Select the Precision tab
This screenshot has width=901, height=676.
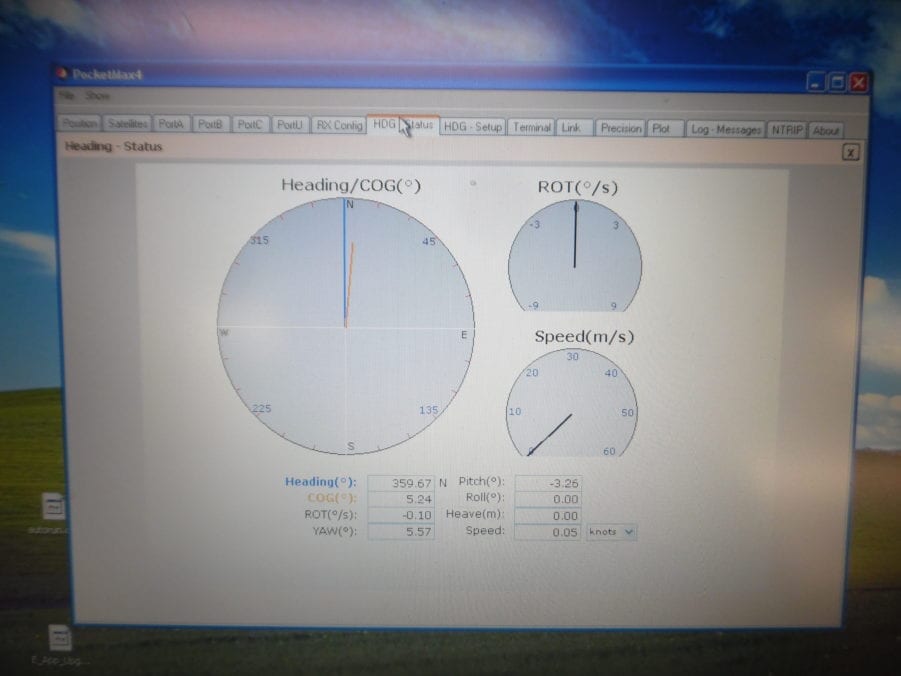pyautogui.click(x=621, y=128)
